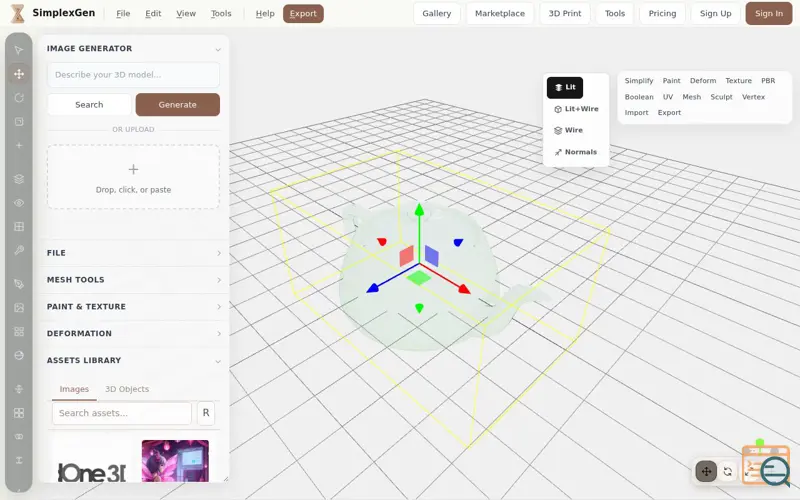Click the red X-axis gizmo arrow

(464, 289)
